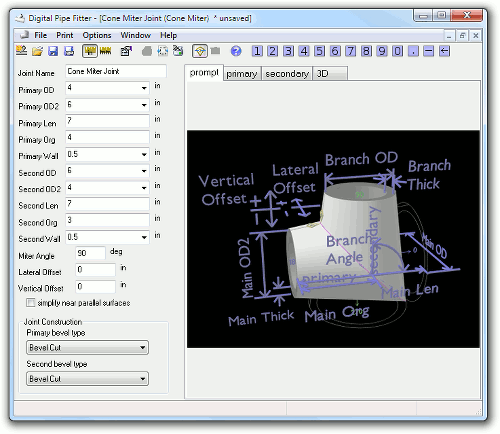Expand the Second OD dropdown
The width and height of the screenshot is (500, 434).
coord(144,171)
